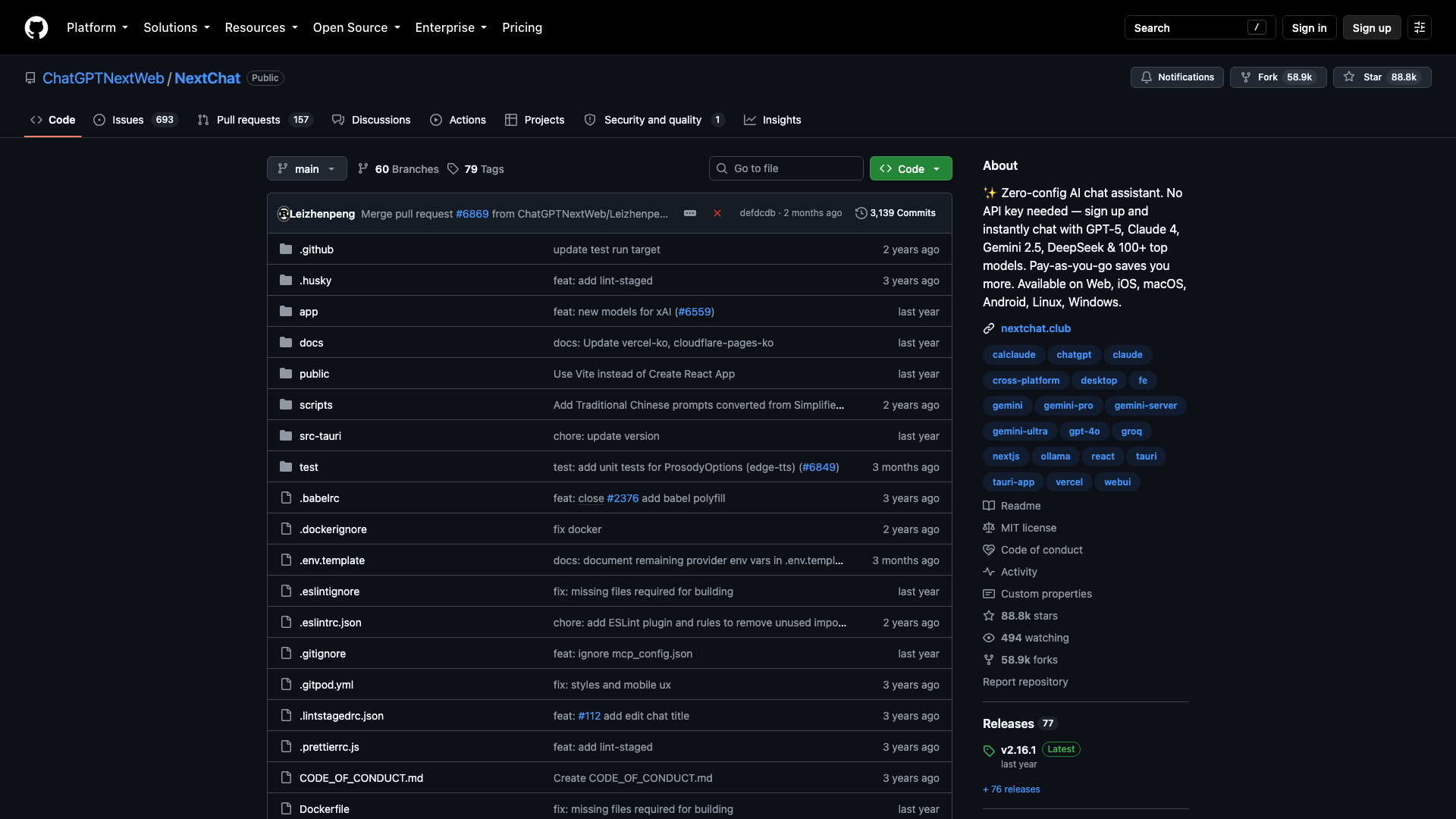The height and width of the screenshot is (819, 1456).
Task: Click the GitHub logo home icon
Action: click(x=36, y=27)
